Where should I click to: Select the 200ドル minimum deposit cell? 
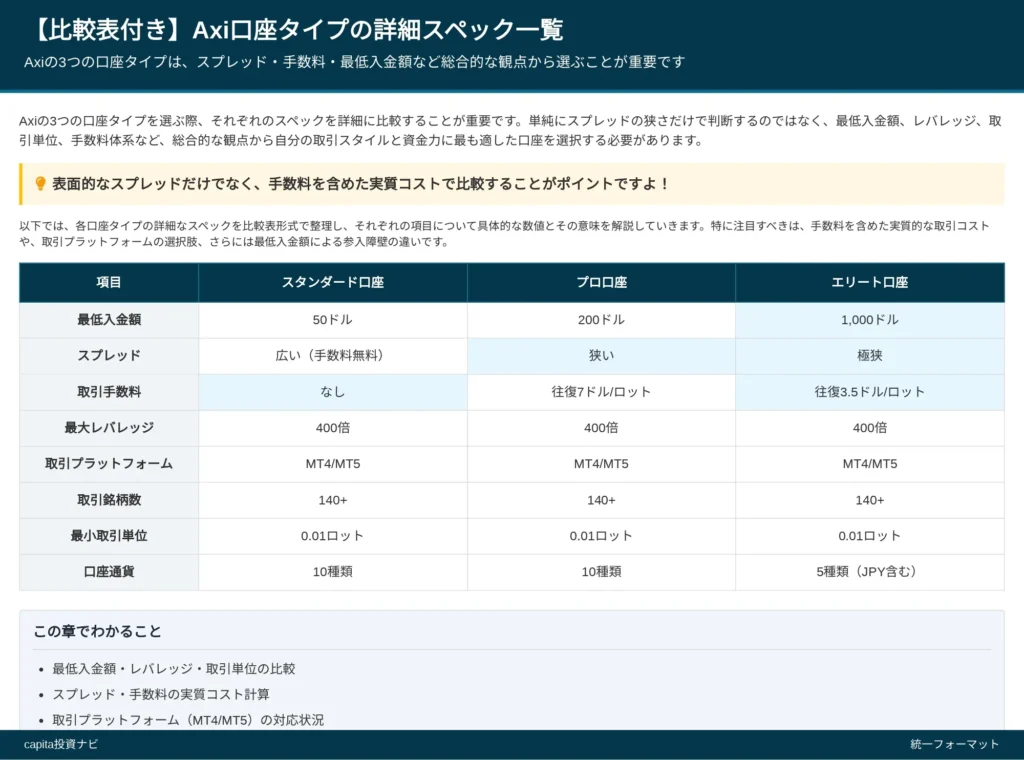[601, 320]
